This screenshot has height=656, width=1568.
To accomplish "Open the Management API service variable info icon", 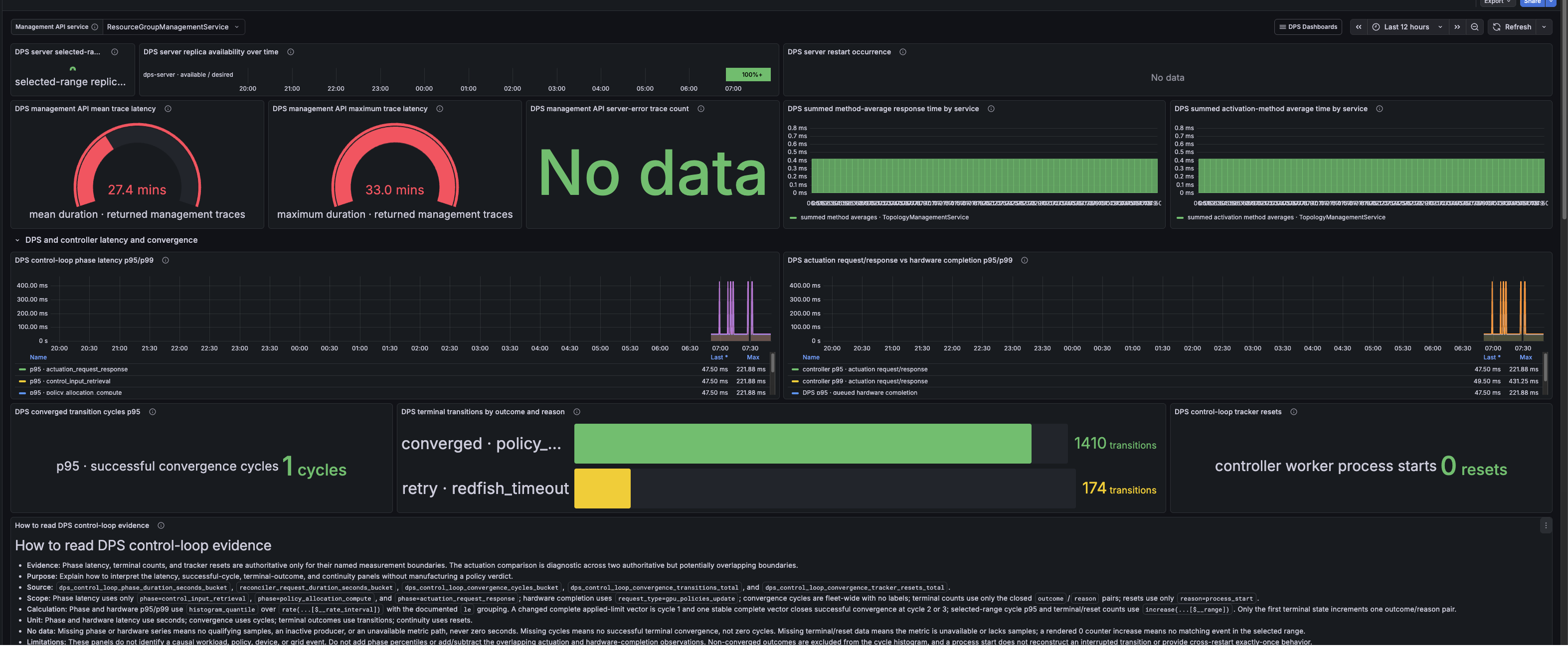I will point(94,27).
